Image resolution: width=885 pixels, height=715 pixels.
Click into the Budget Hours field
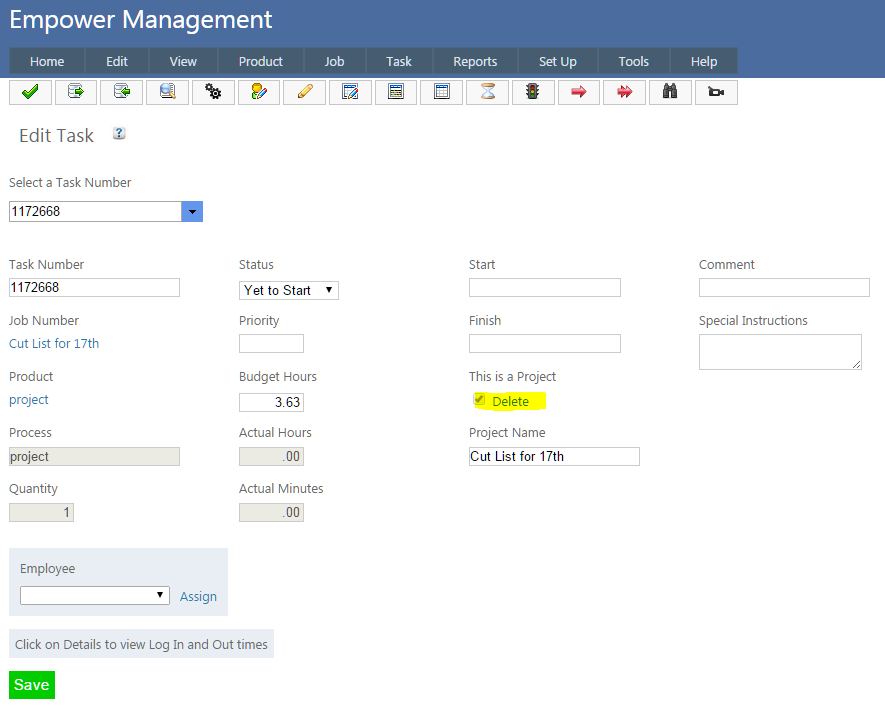pos(271,402)
